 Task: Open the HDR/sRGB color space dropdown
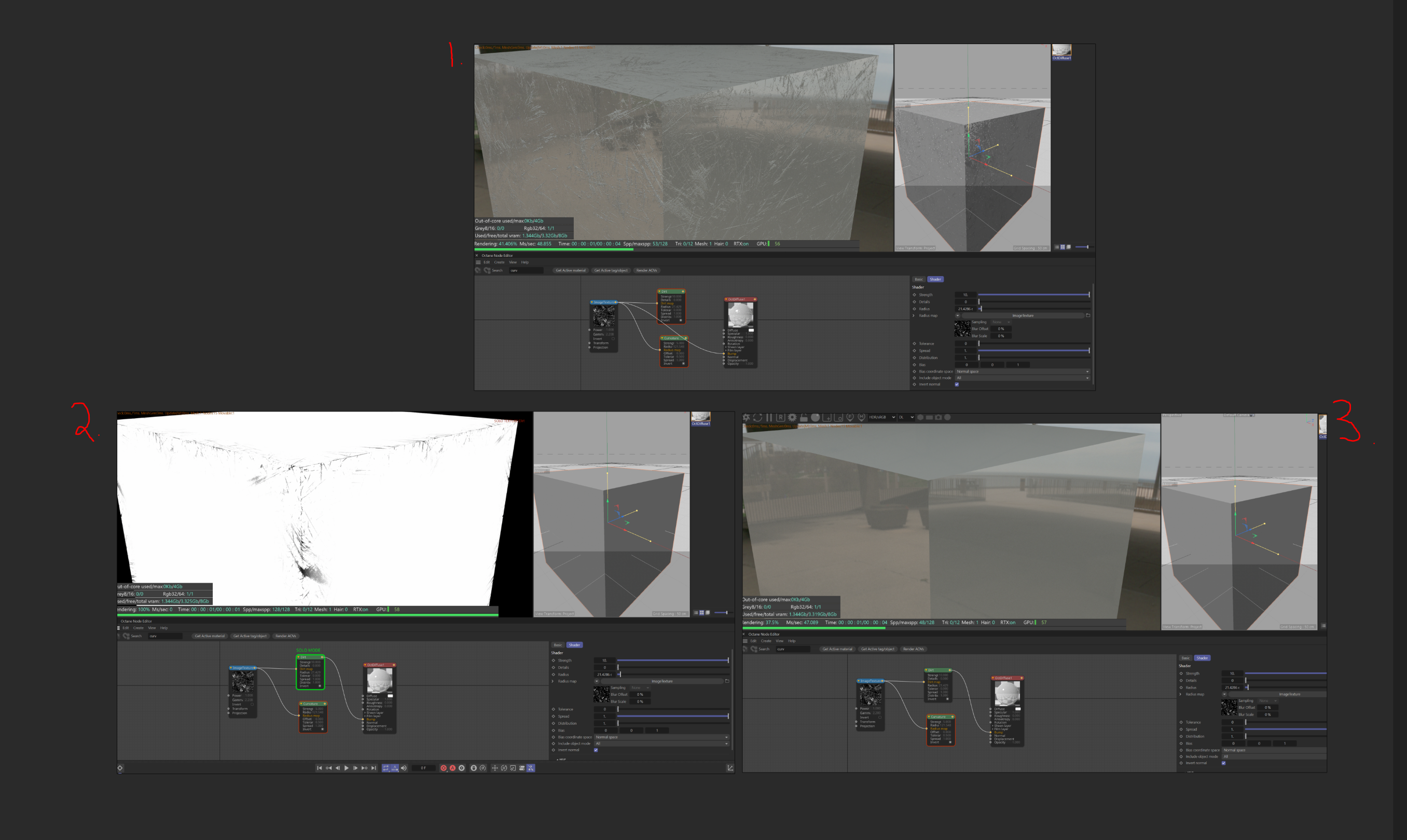[882, 417]
